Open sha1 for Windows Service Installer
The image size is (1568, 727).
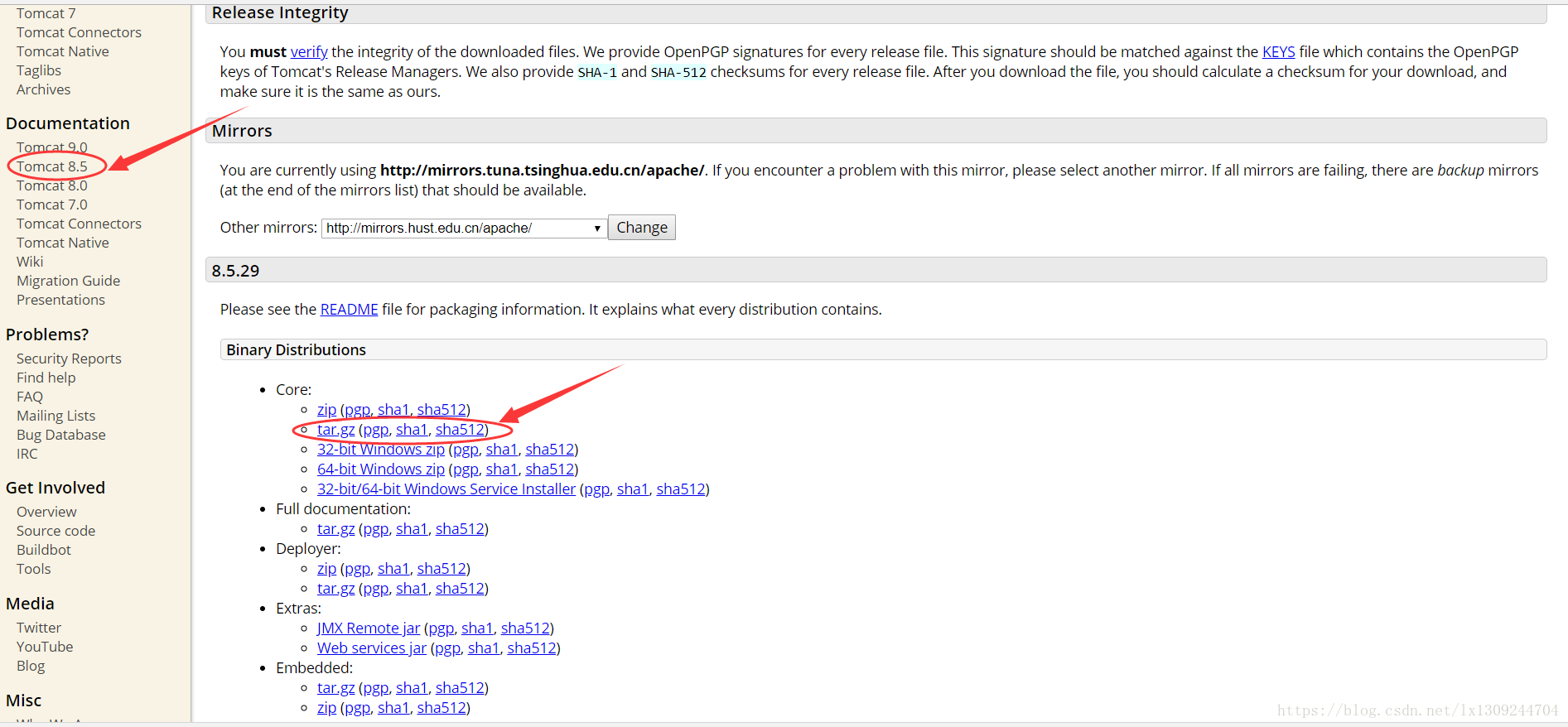coord(633,489)
